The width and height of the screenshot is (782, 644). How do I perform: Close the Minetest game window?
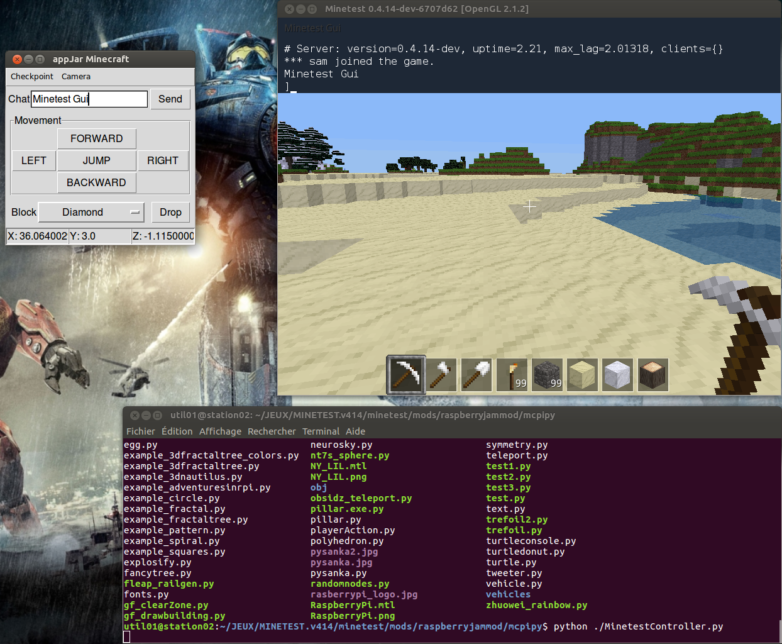coord(289,9)
